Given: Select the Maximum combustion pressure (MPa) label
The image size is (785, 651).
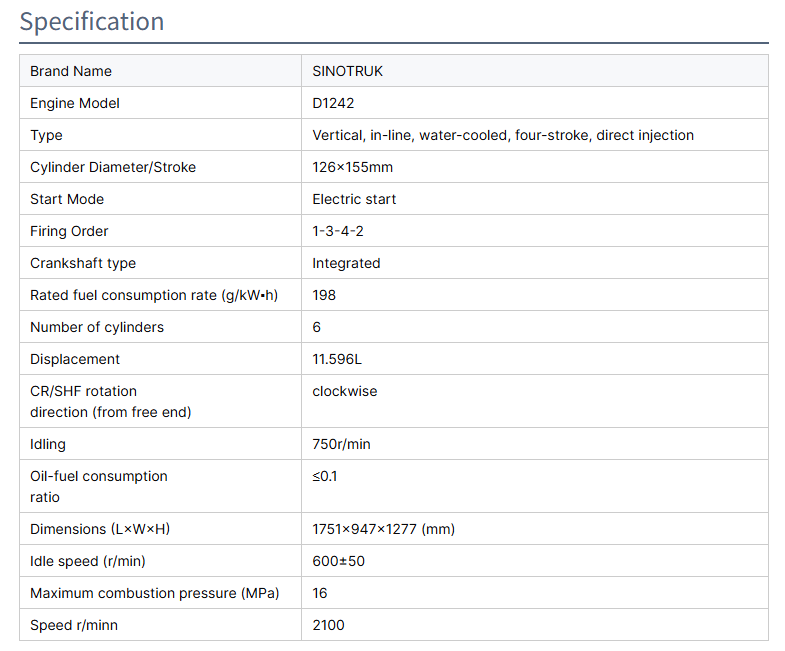Looking at the screenshot, I should [155, 593].
